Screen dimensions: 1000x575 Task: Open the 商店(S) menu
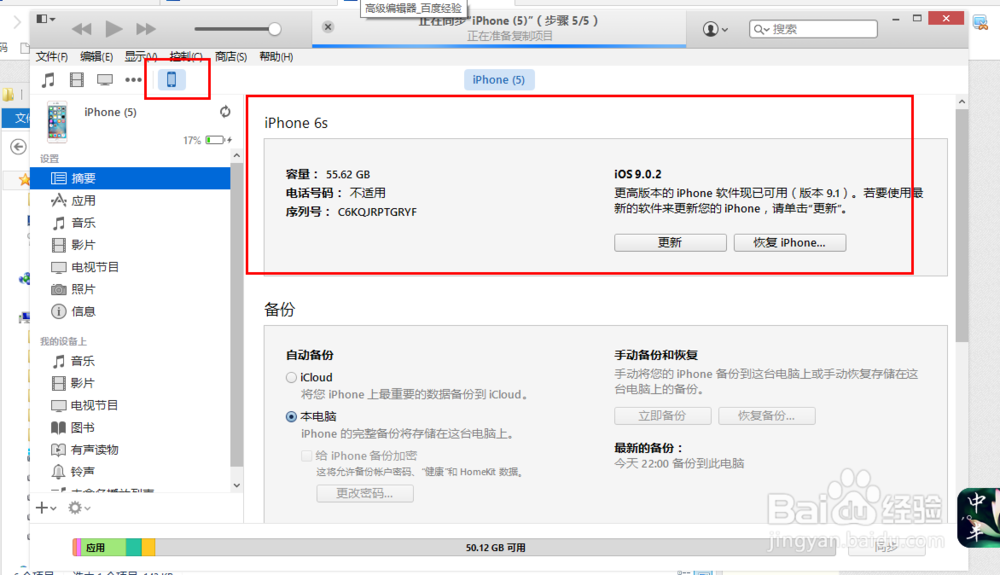230,57
